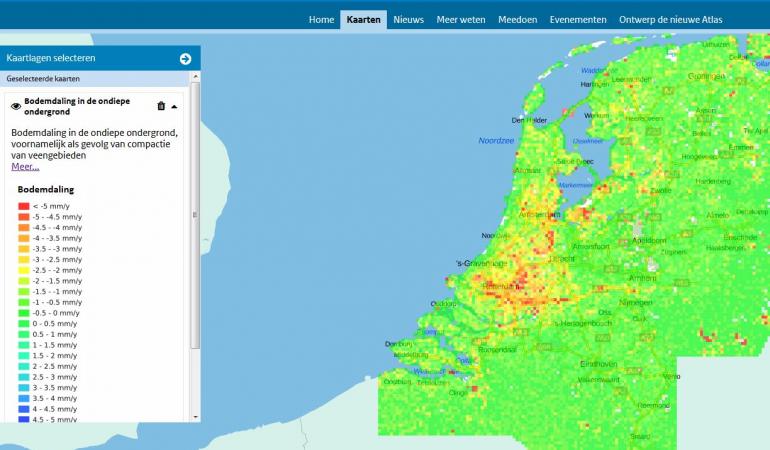770x450 pixels.
Task: Open the Evenementen menu item
Action: pyautogui.click(x=578, y=20)
